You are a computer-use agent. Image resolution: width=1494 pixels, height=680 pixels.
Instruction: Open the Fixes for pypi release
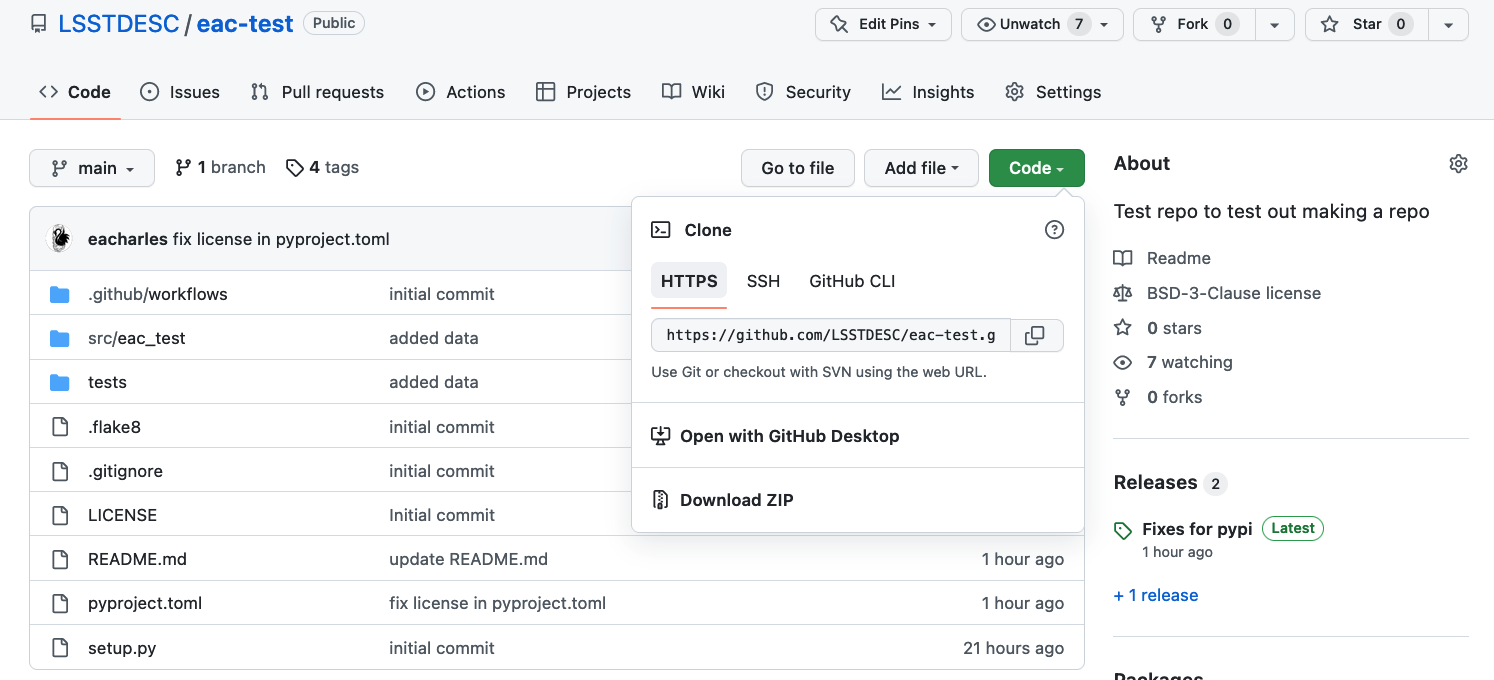click(x=1197, y=529)
